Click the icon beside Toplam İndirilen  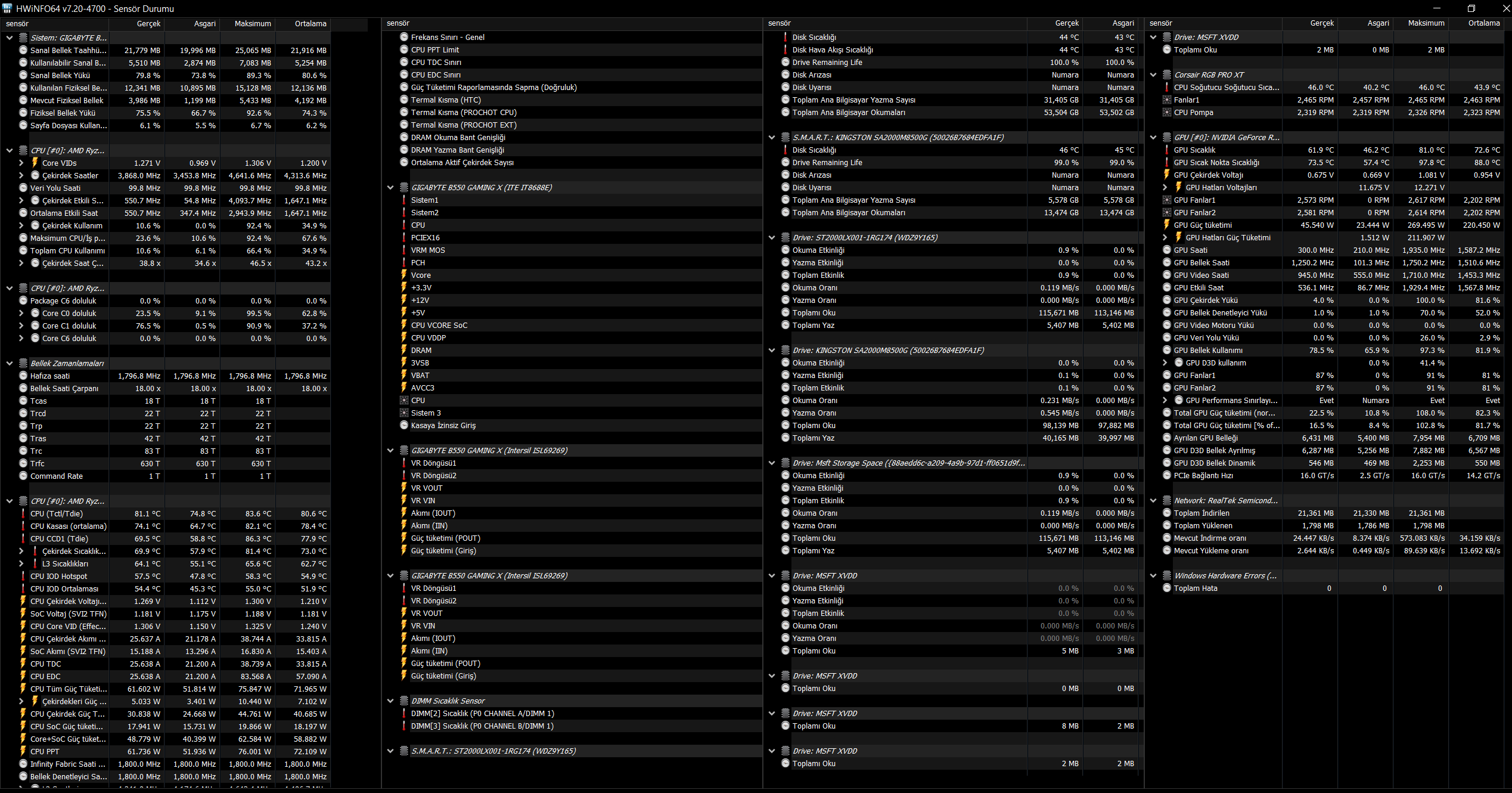point(1167,513)
